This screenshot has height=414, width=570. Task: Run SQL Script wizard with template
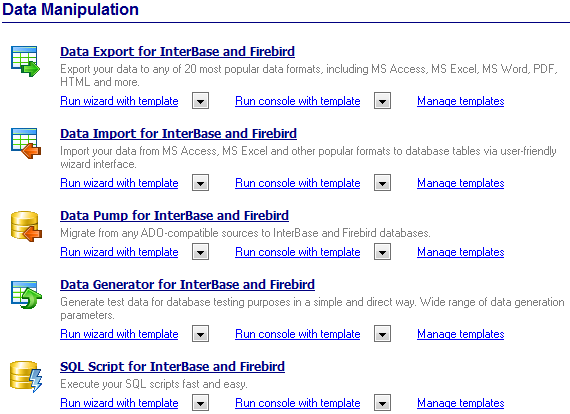tap(119, 403)
